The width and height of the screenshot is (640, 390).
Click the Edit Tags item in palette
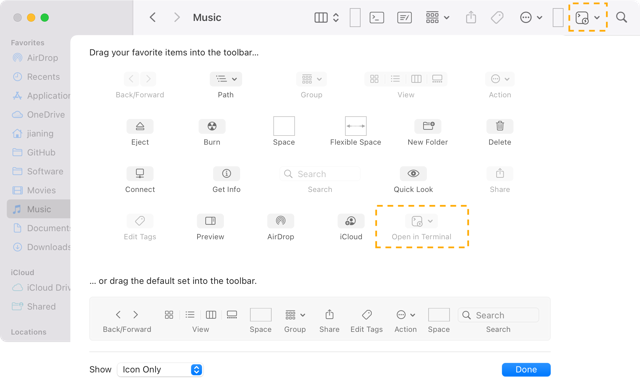point(140,221)
